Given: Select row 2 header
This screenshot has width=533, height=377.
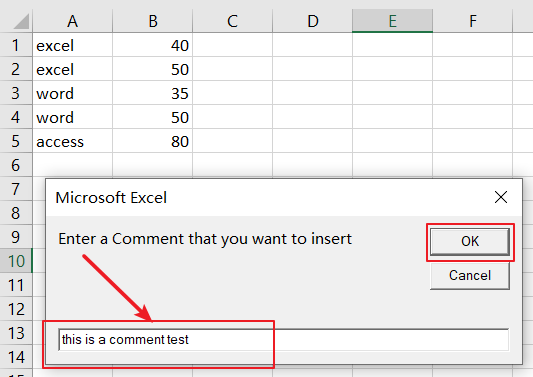Looking at the screenshot, I should [x=16, y=69].
